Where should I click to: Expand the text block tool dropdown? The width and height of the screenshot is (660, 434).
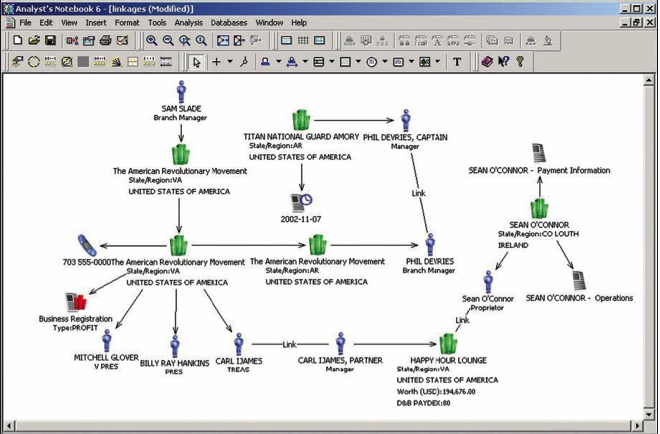[x=411, y=62]
